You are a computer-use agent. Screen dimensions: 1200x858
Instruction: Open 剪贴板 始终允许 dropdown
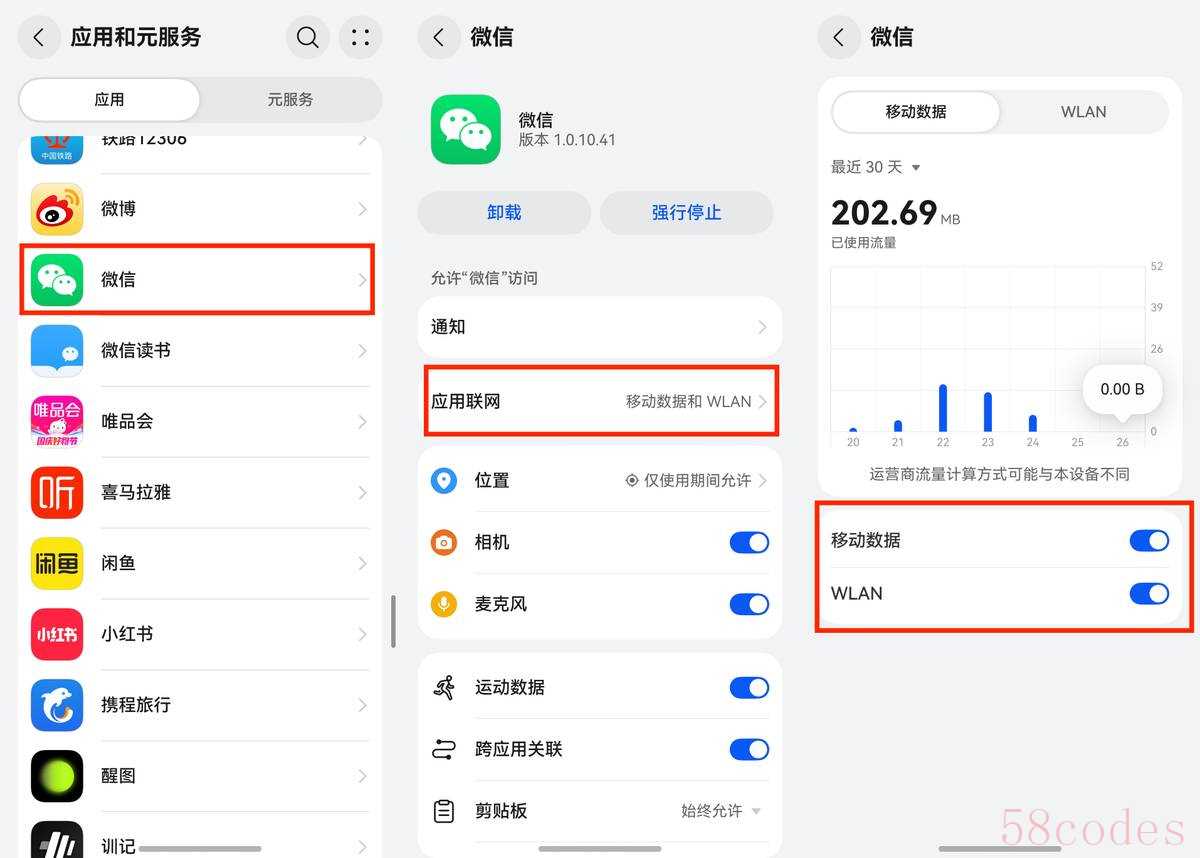(721, 811)
